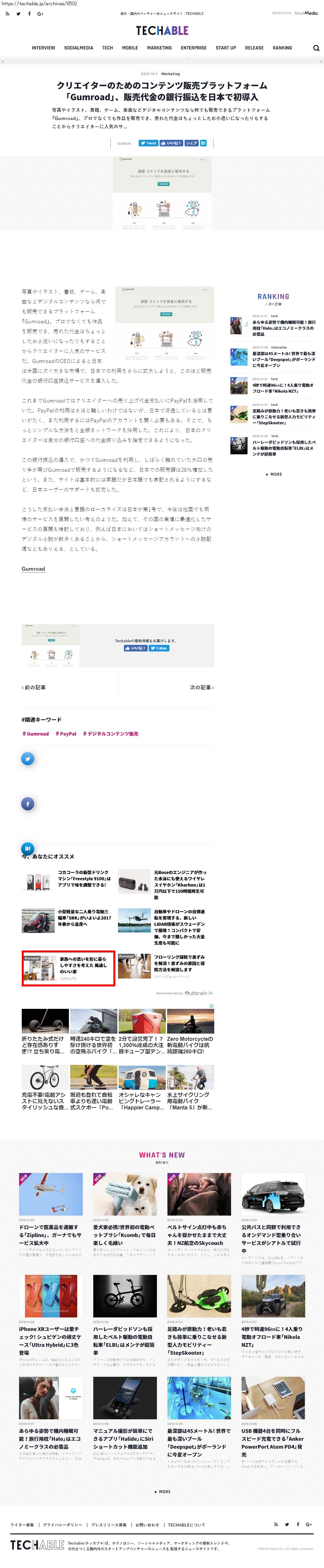Open the INTERVIEW menu item
The width and height of the screenshot is (324, 1568).
tap(43, 48)
